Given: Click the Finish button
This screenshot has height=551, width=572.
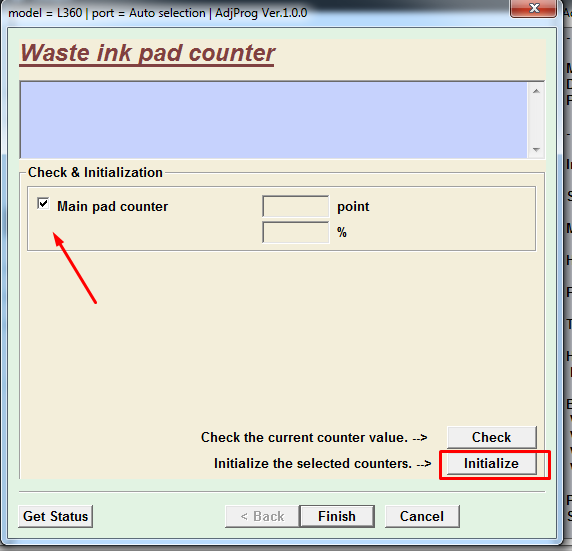Looking at the screenshot, I should click(x=337, y=516).
